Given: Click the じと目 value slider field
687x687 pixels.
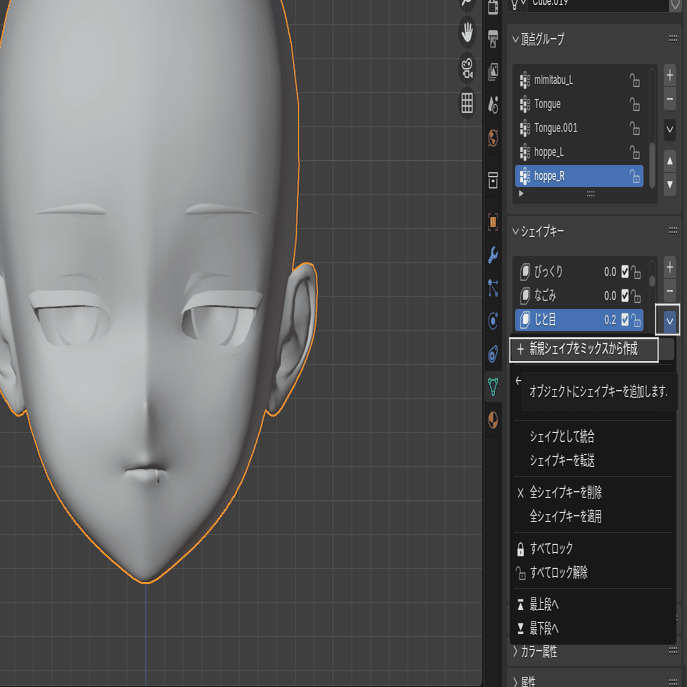Looking at the screenshot, I should (608, 320).
